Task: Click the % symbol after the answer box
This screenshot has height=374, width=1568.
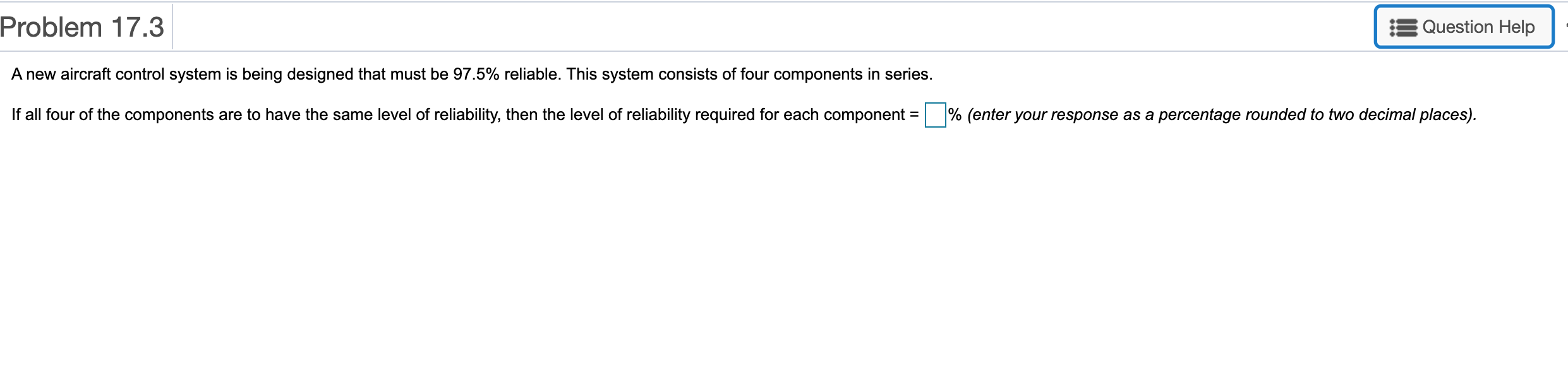Action: pos(955,115)
